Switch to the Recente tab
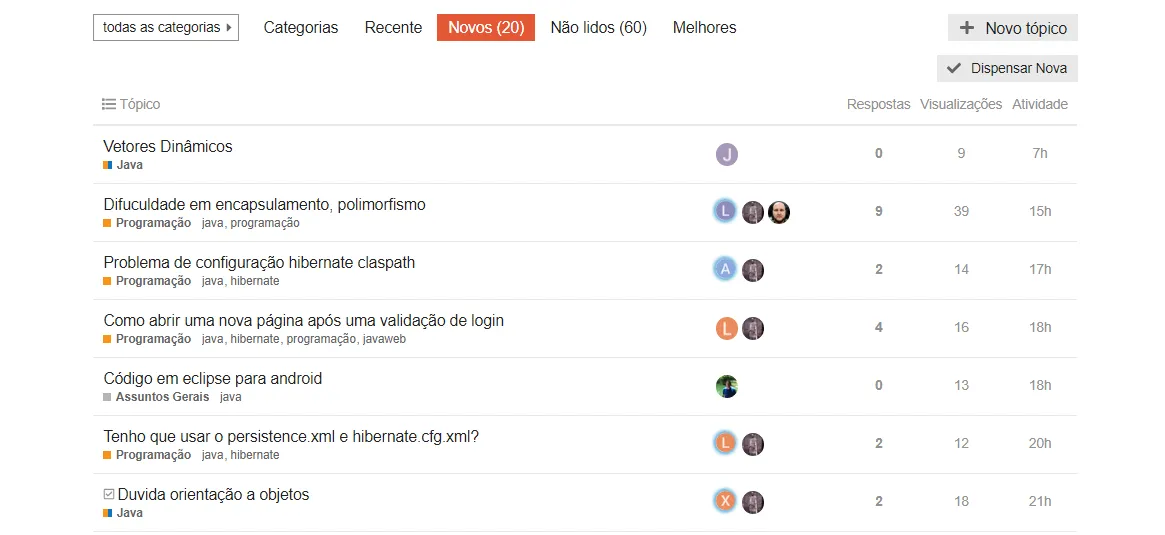This screenshot has height=535, width=1165. [x=393, y=28]
